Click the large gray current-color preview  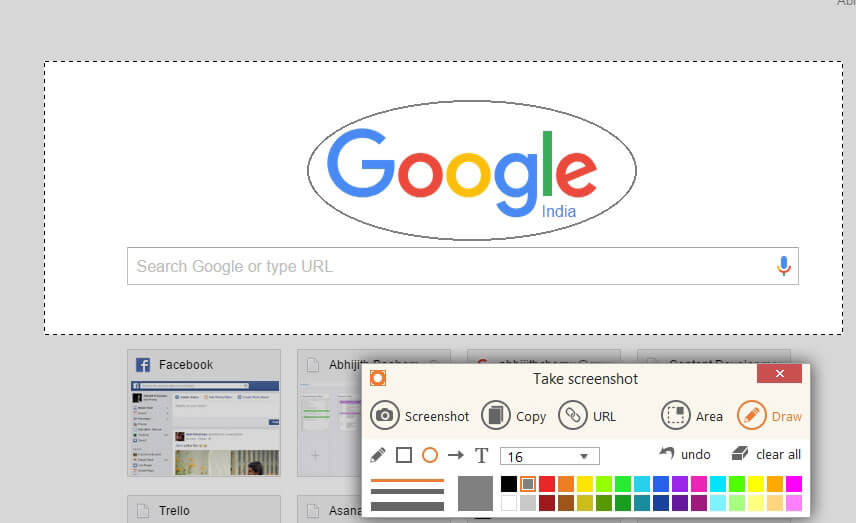(x=475, y=494)
